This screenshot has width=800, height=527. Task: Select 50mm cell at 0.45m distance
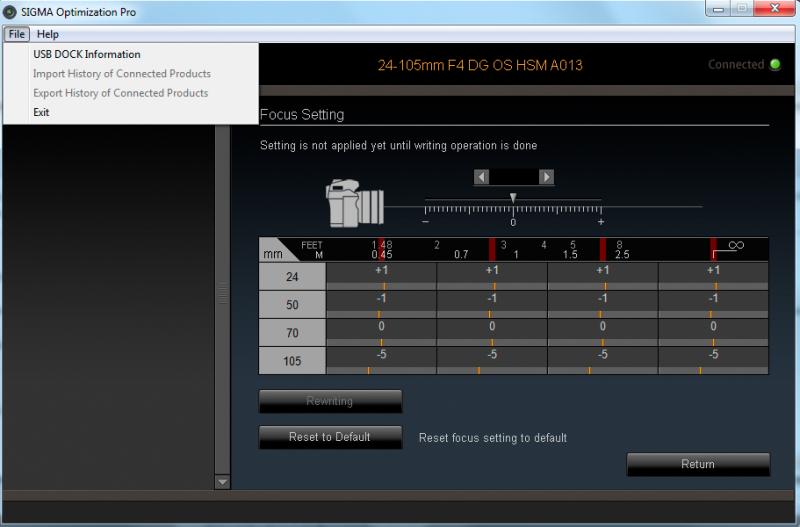pyautogui.click(x=381, y=305)
